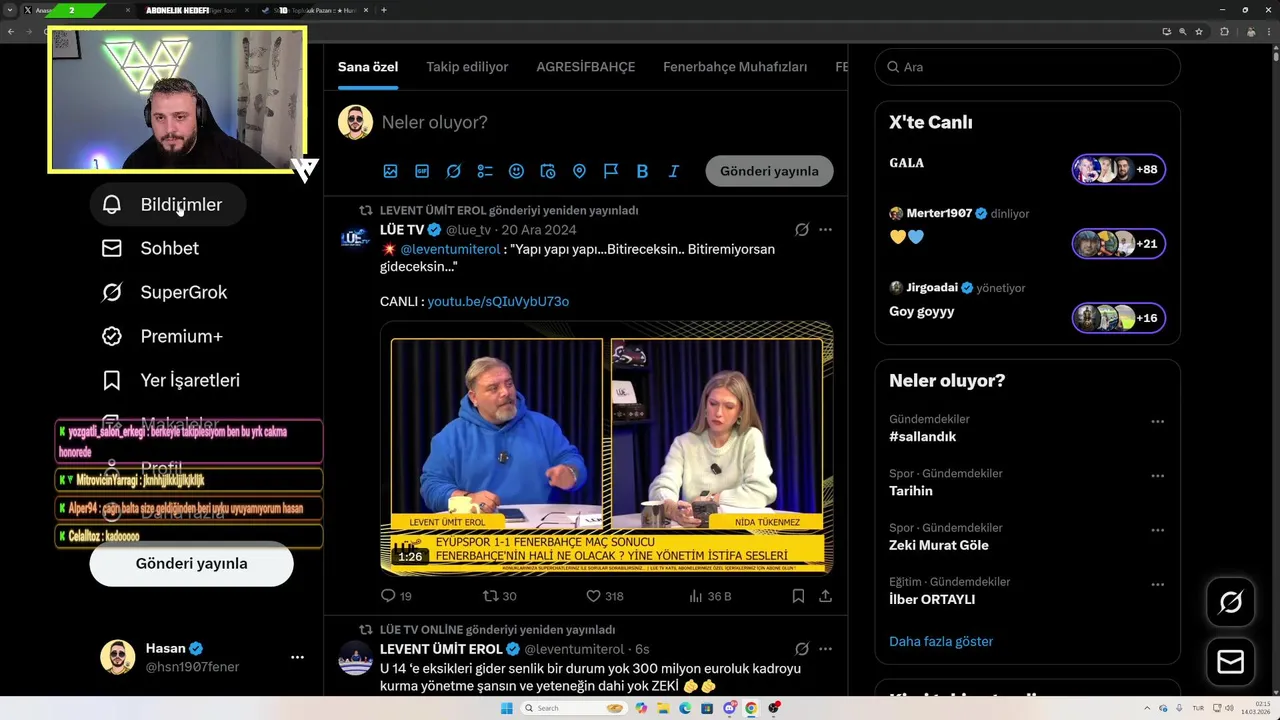Open more options on LÜE TV post
Screen dimensions: 1280x720
(825, 230)
